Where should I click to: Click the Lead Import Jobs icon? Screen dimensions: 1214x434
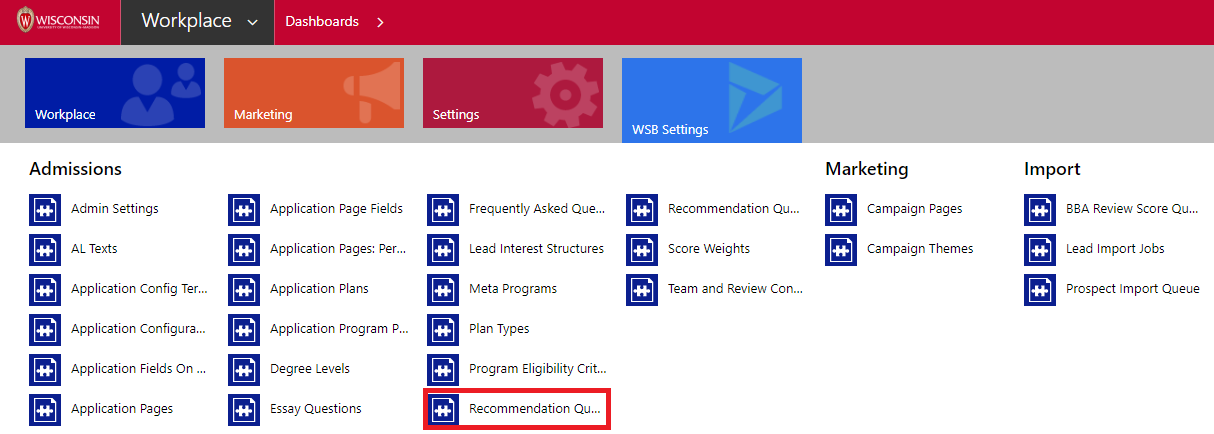(x=1040, y=249)
